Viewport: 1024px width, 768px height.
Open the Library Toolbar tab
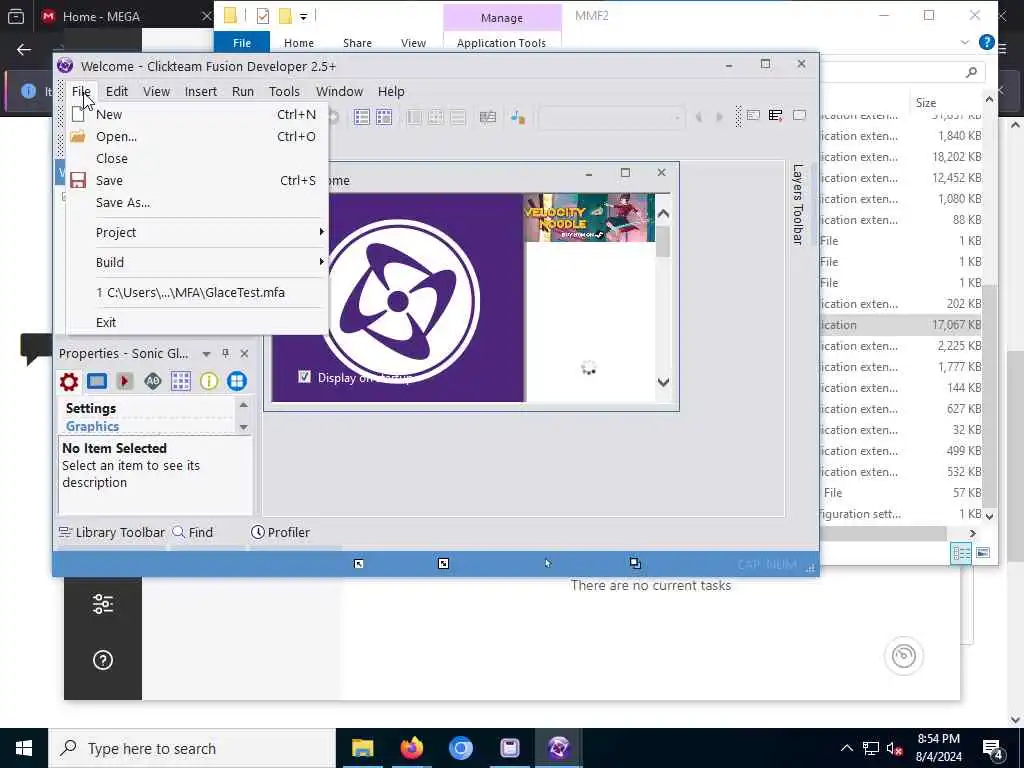[x=112, y=532]
